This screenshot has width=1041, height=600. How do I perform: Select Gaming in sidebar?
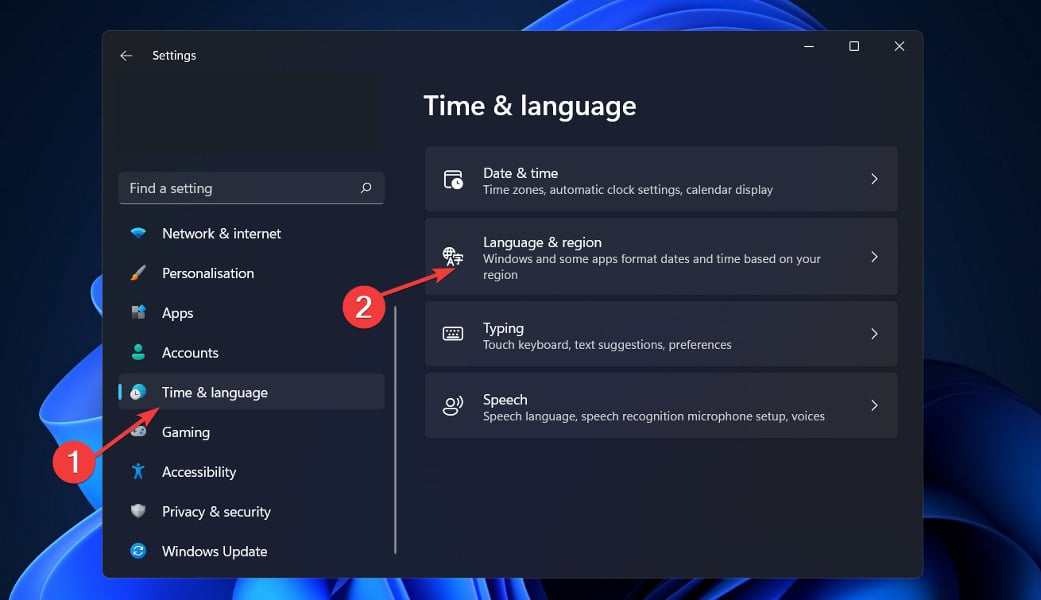(x=251, y=432)
